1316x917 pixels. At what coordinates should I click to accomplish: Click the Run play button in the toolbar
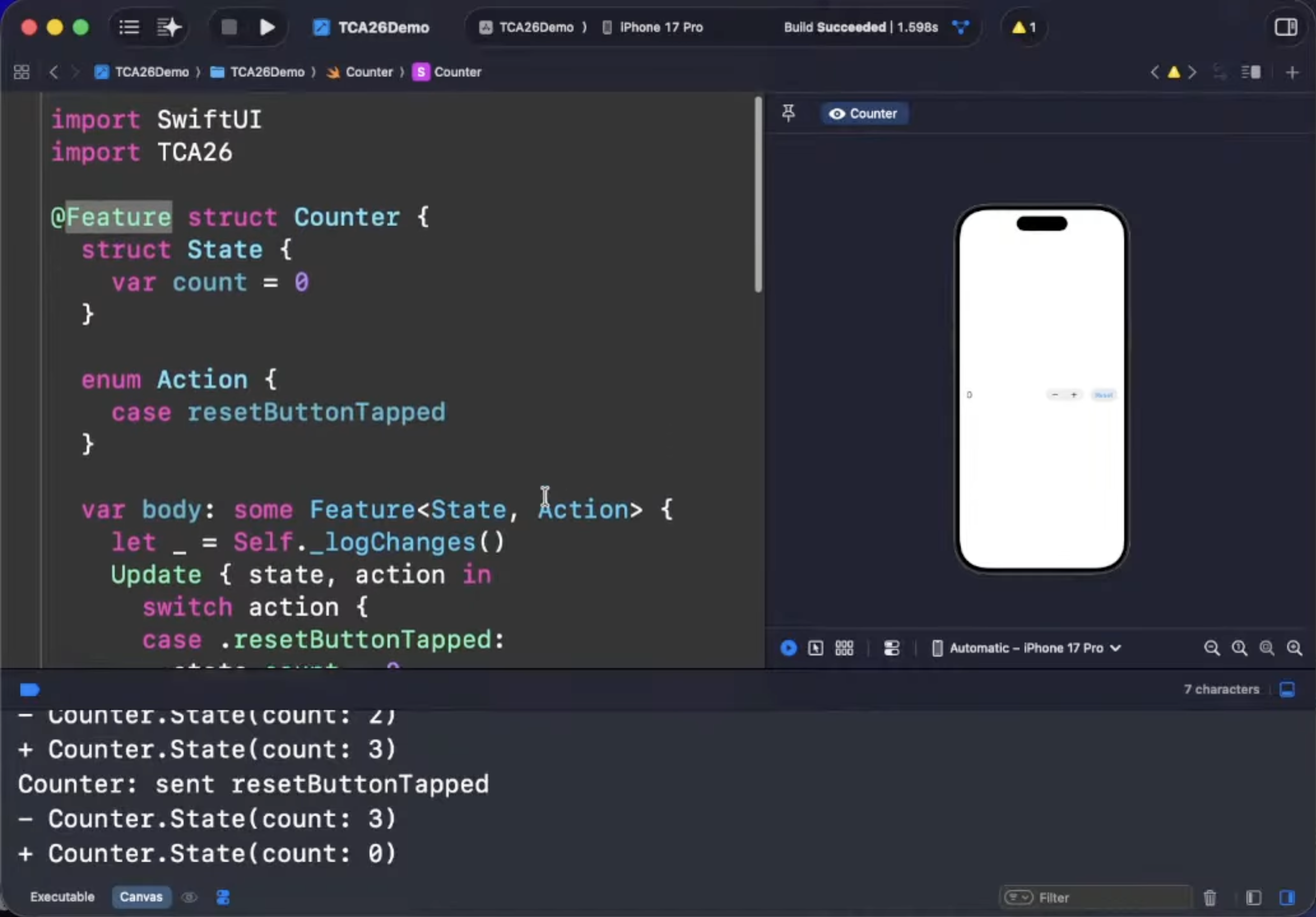(267, 27)
